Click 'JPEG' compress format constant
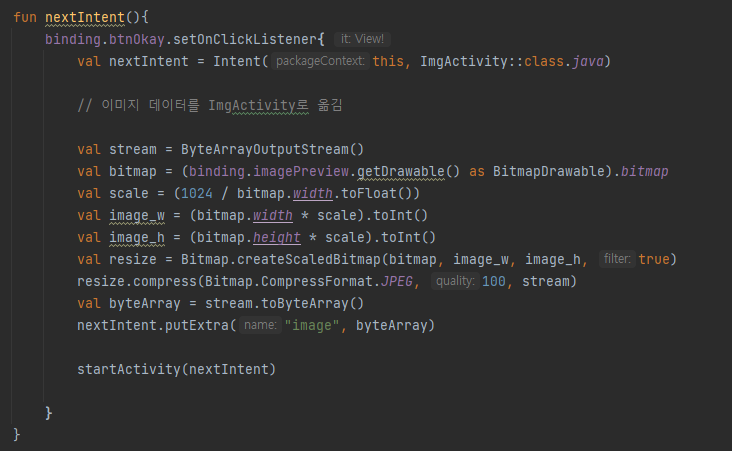 tap(396, 281)
